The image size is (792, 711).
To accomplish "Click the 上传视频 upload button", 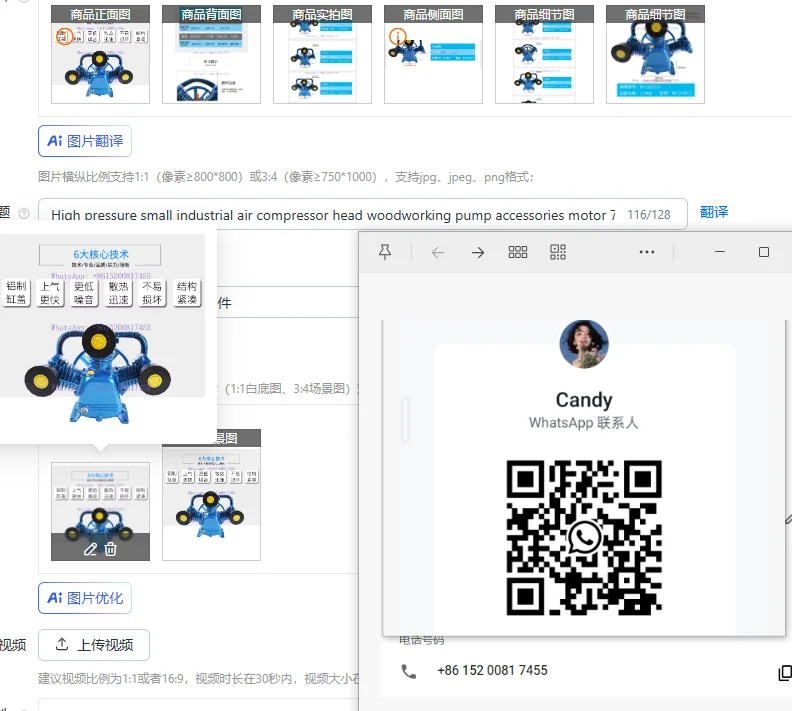I will click(94, 645).
